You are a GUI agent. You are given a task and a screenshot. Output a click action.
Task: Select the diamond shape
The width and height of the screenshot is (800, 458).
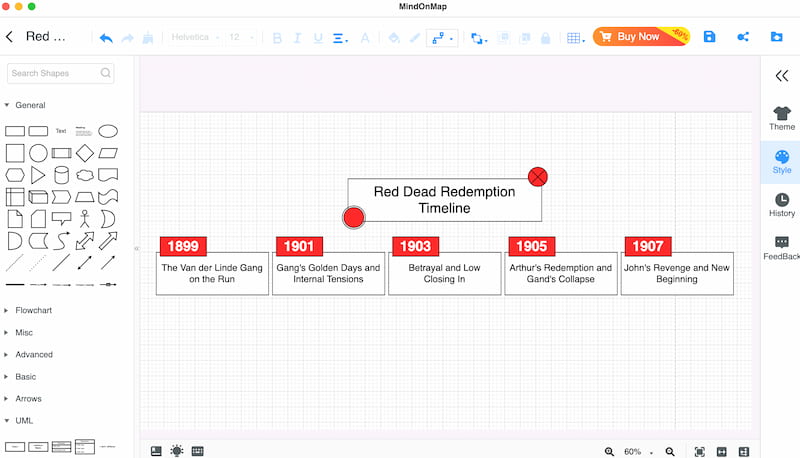click(x=85, y=153)
